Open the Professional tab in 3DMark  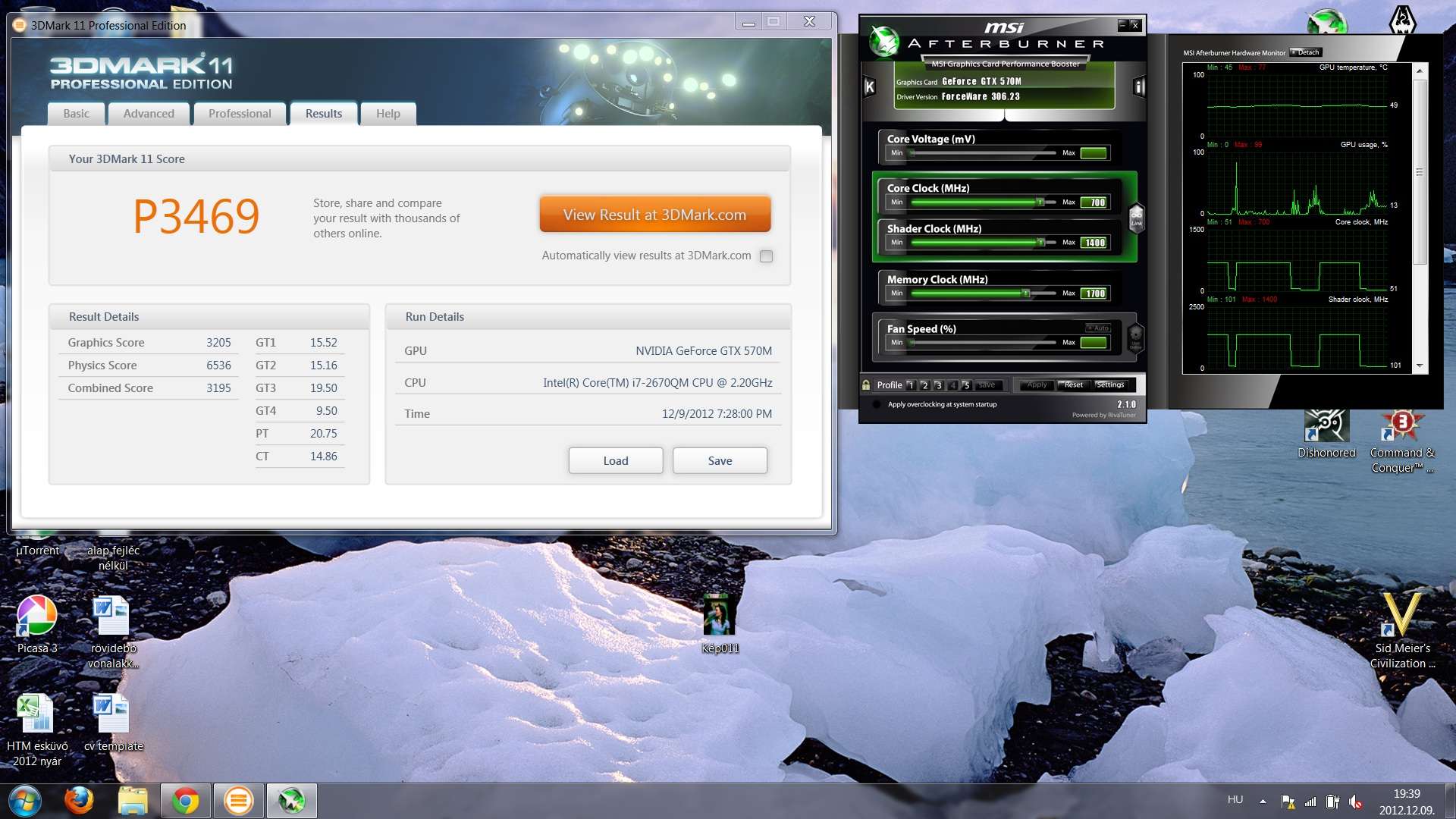coord(240,114)
